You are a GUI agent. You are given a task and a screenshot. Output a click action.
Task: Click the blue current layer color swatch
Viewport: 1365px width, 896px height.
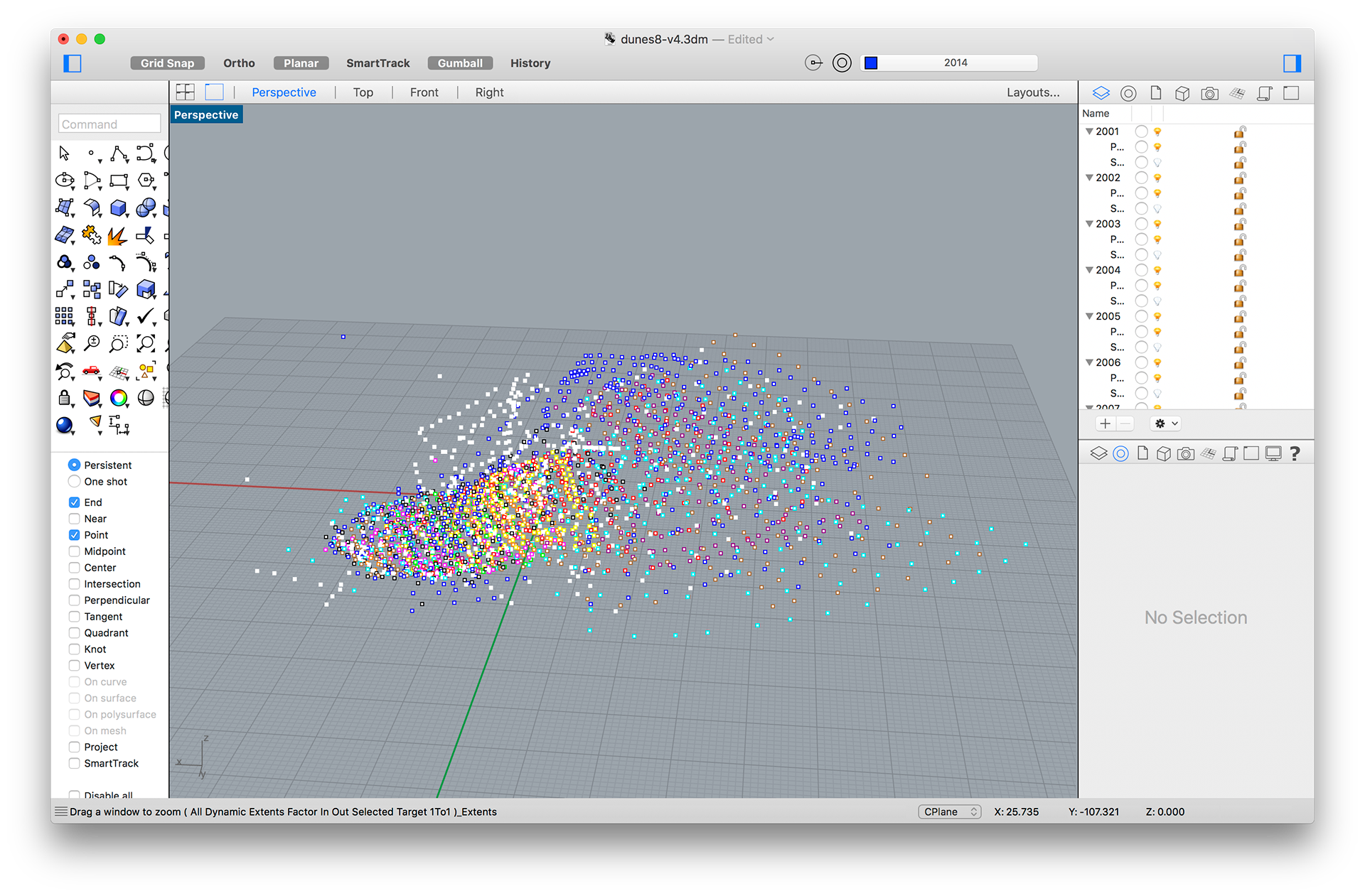[871, 63]
